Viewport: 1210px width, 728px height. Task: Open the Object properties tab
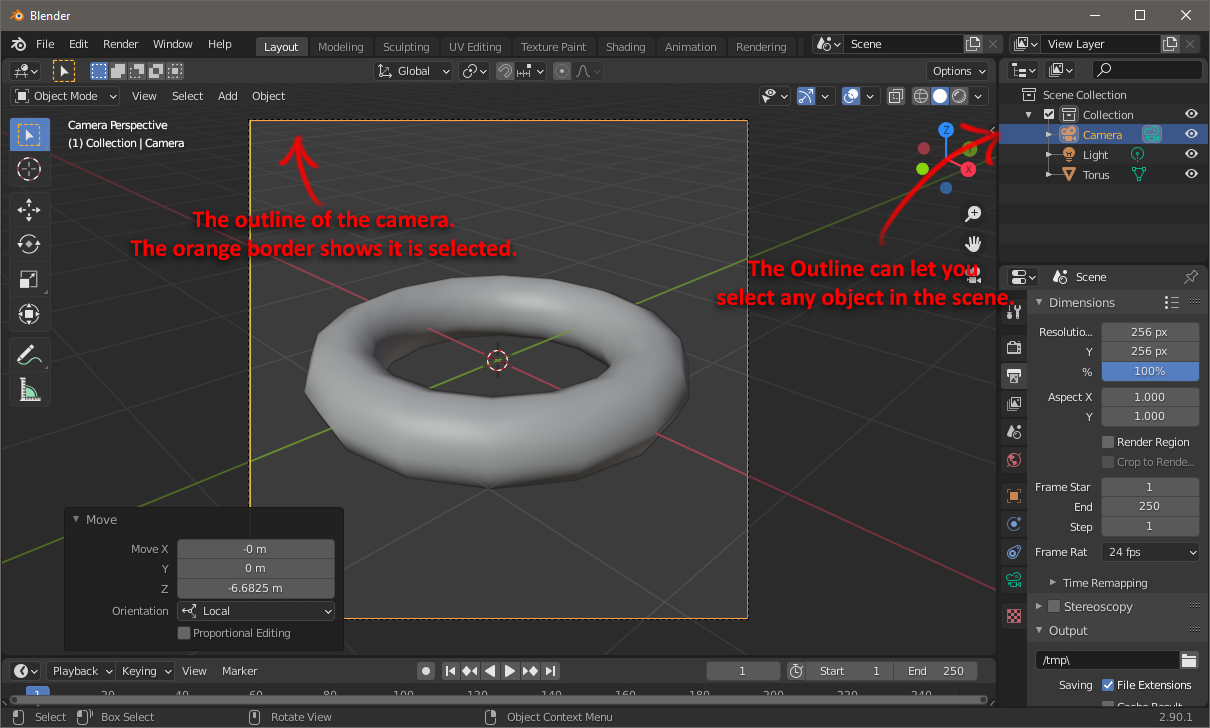click(x=1014, y=496)
